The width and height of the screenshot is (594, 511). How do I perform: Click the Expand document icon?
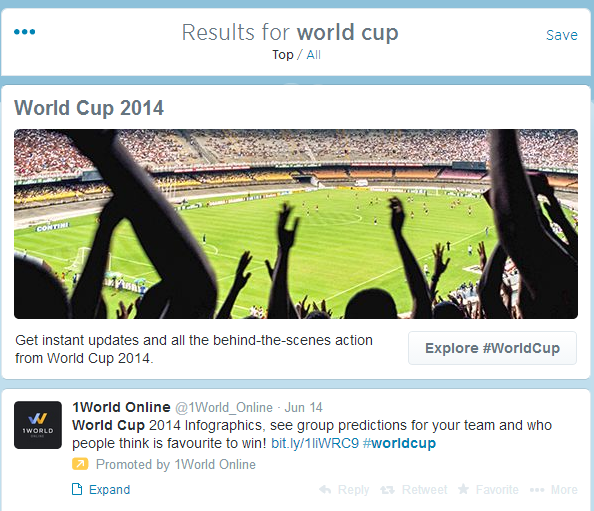(77, 489)
